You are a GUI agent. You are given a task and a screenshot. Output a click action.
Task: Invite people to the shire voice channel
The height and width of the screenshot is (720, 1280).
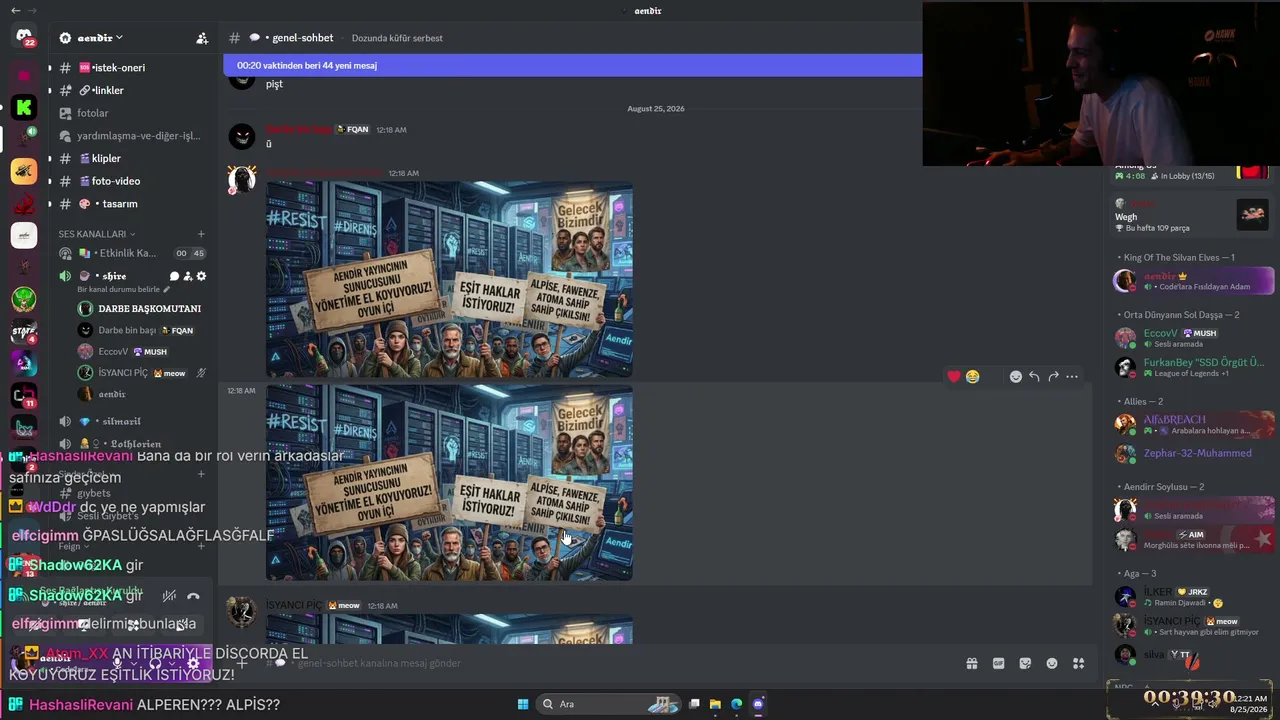click(x=187, y=276)
